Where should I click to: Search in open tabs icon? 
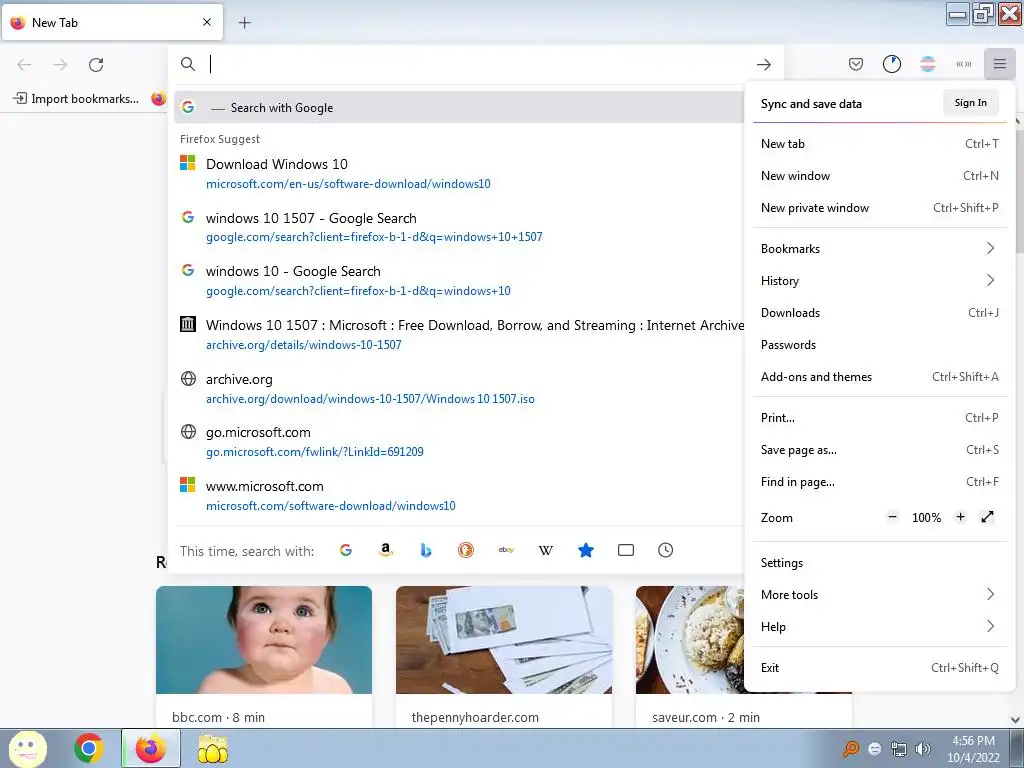coord(626,551)
